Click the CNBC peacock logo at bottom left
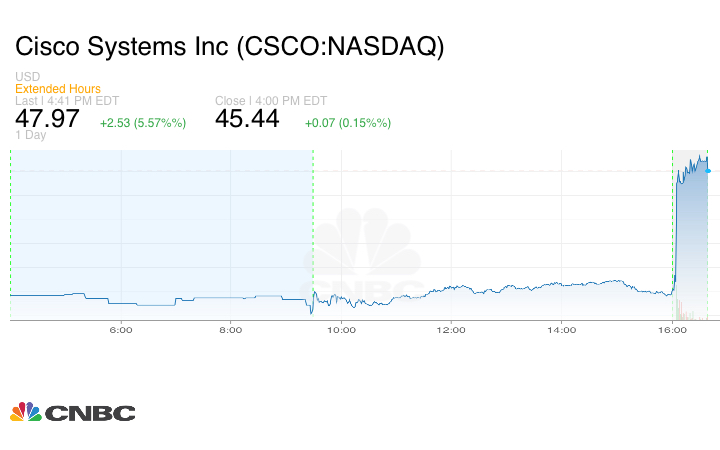720x450 pixels. 72,412
